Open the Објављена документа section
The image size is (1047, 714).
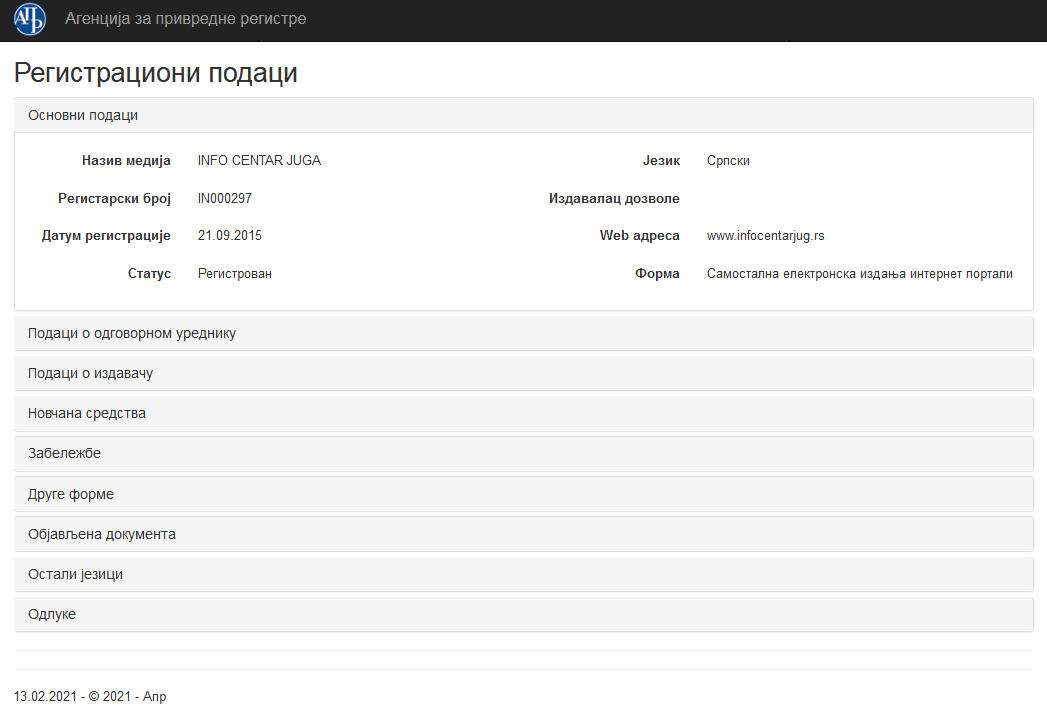(x=102, y=534)
